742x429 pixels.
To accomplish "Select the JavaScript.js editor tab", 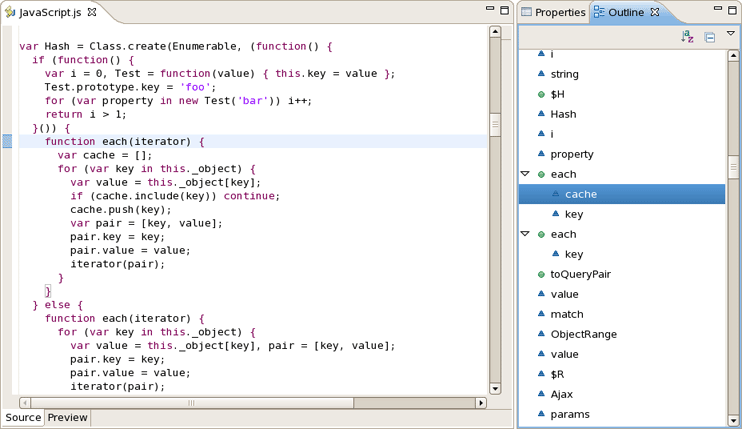I will [50, 12].
